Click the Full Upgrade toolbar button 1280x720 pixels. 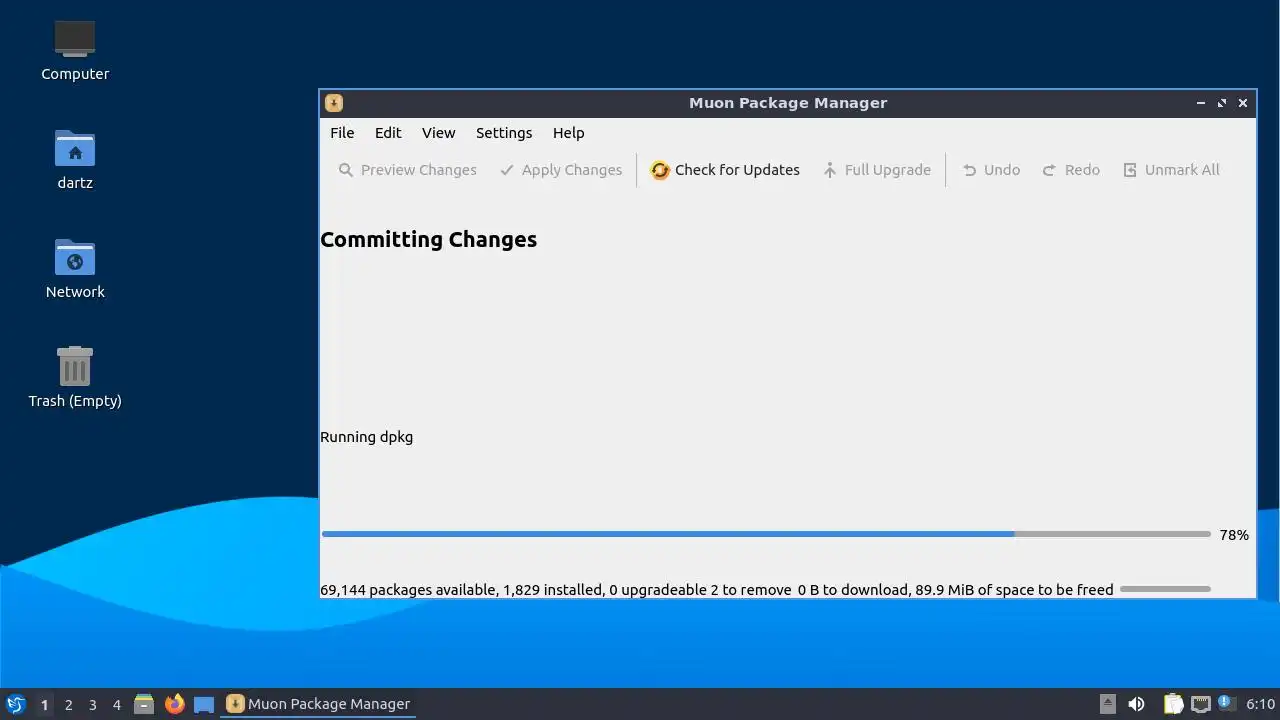point(876,170)
